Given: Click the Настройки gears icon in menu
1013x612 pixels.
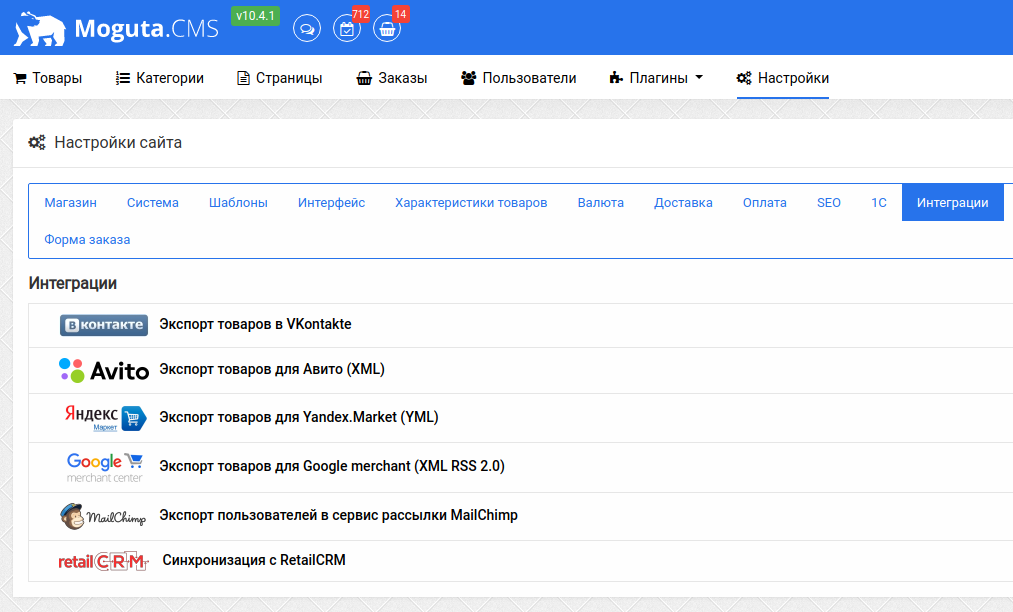Looking at the screenshot, I should tap(744, 78).
